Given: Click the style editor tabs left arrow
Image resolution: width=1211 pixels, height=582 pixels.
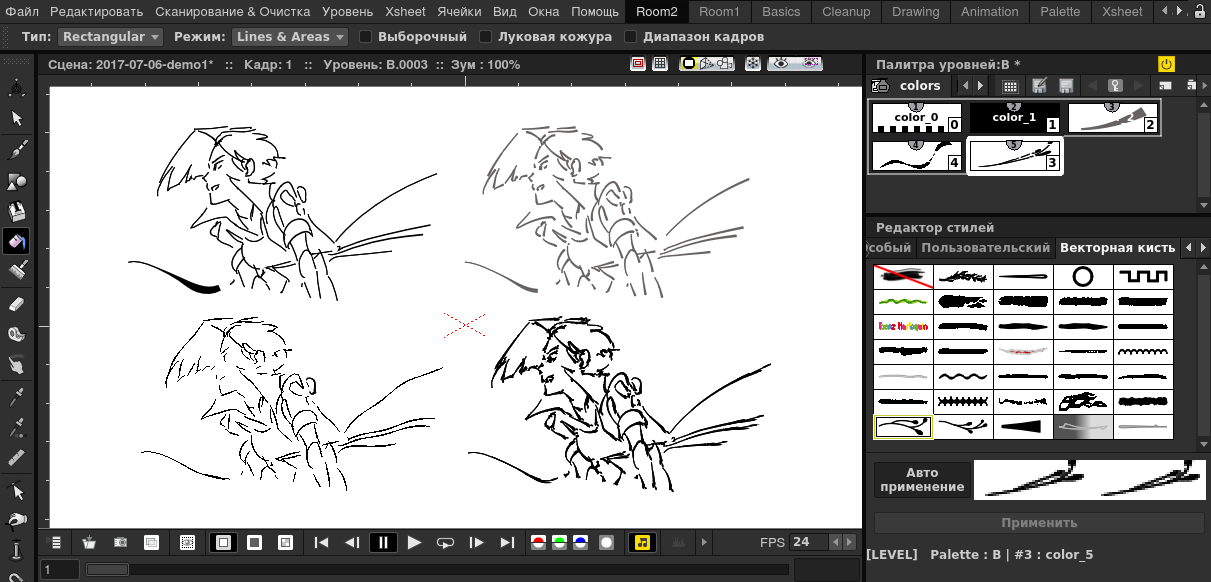Looking at the screenshot, I should point(1187,247).
